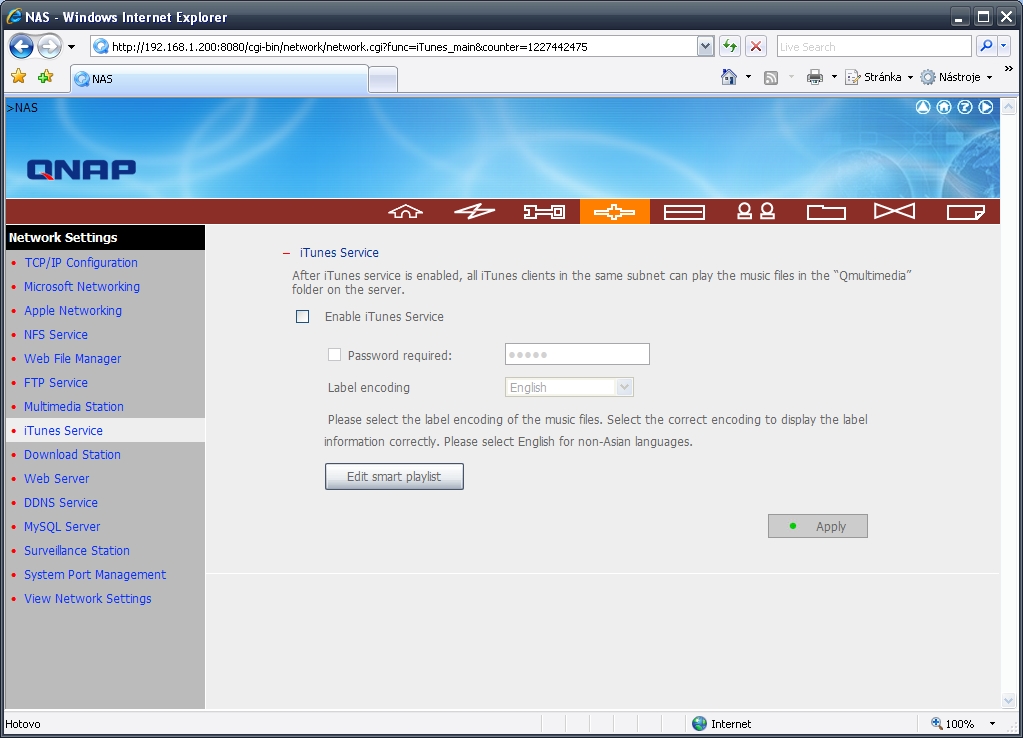Tick the Enable iTunes Service checkbox

pyautogui.click(x=303, y=316)
